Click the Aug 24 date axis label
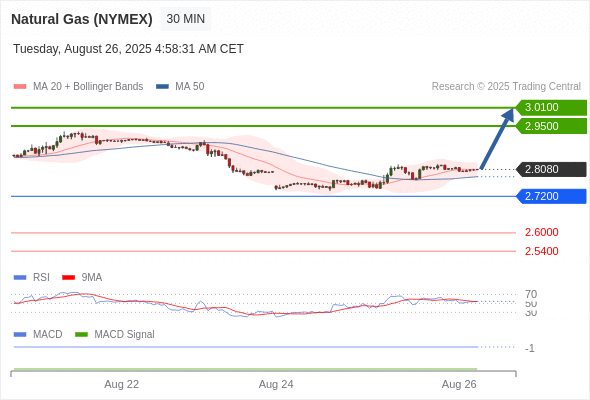The width and height of the screenshot is (590, 400). pos(276,384)
